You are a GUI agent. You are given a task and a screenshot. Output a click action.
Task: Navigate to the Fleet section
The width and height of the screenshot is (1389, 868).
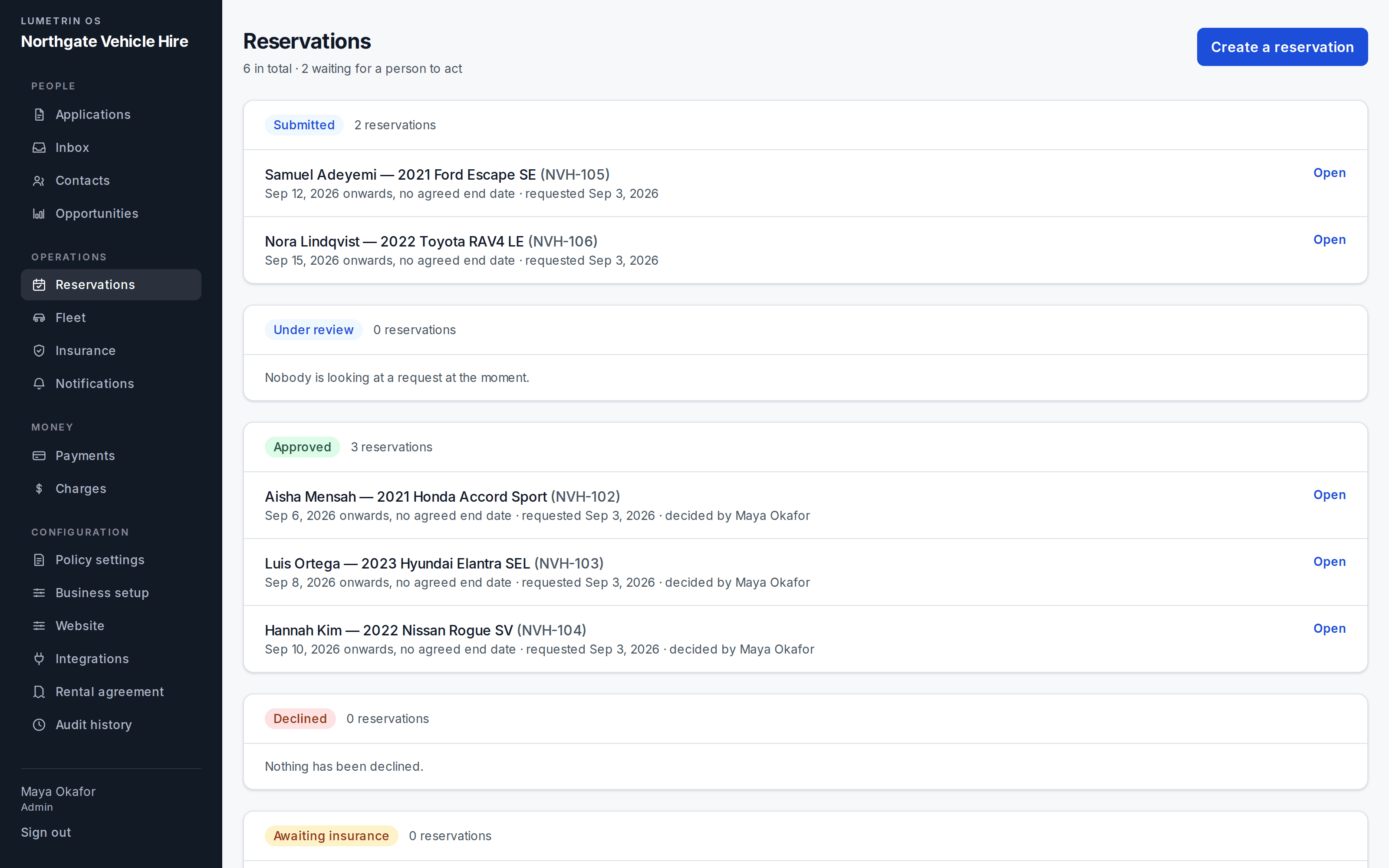[111, 318]
